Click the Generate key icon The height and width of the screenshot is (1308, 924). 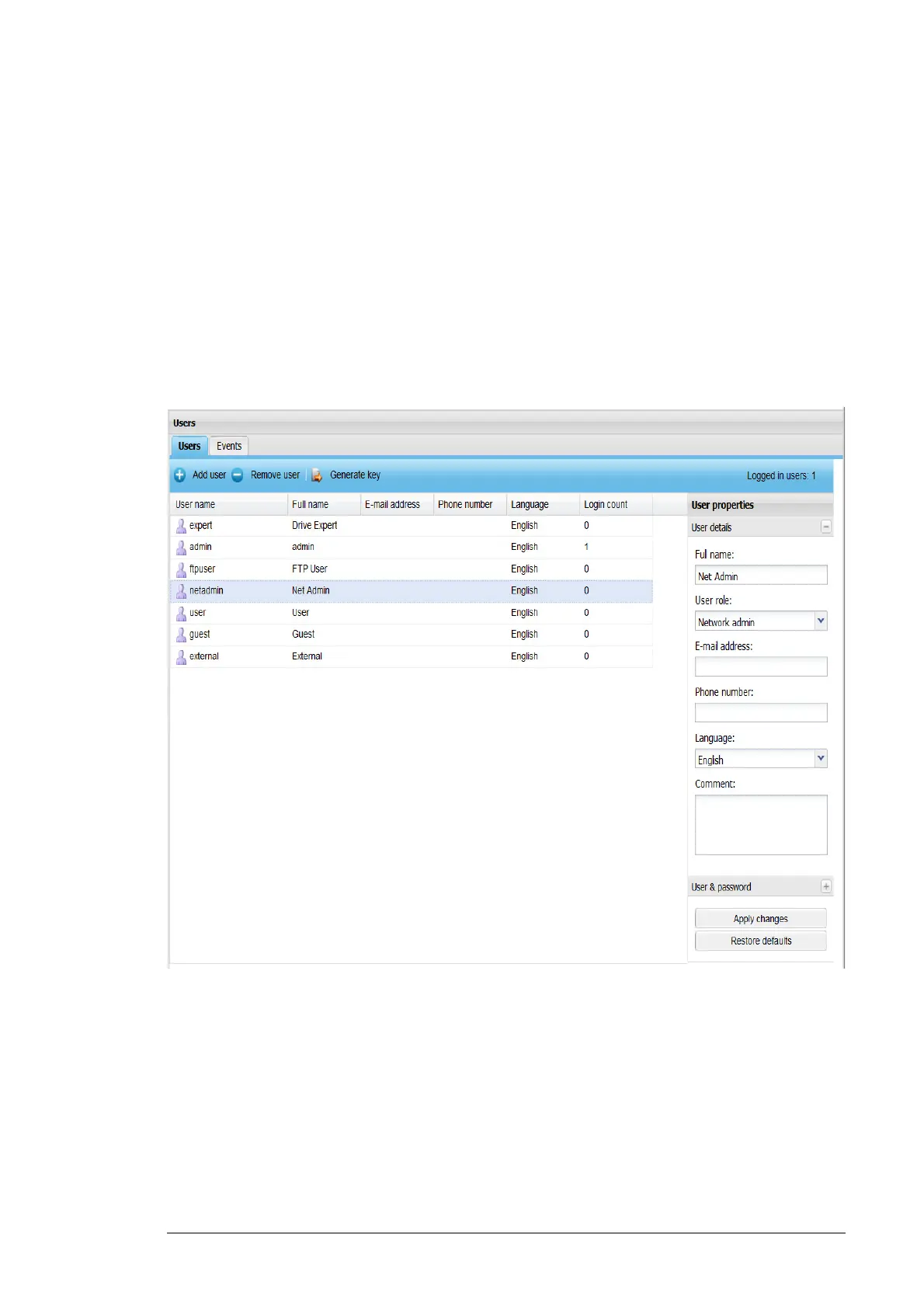click(317, 475)
